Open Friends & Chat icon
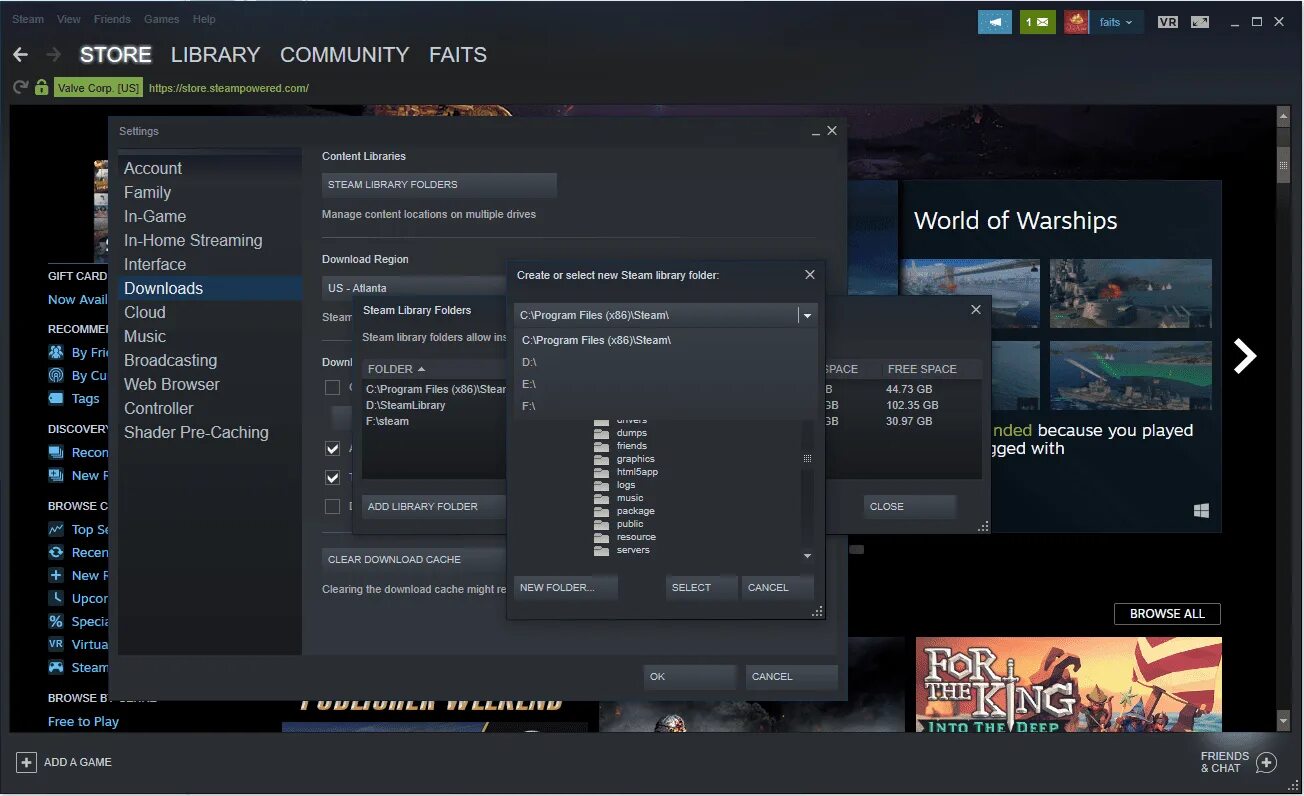Screen dimensions: 1304x796 1266,762
